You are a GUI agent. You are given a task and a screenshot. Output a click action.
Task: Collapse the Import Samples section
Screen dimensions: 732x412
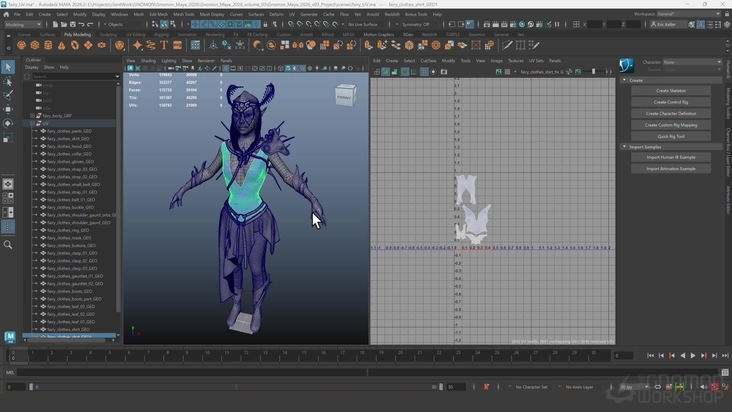[x=625, y=147]
